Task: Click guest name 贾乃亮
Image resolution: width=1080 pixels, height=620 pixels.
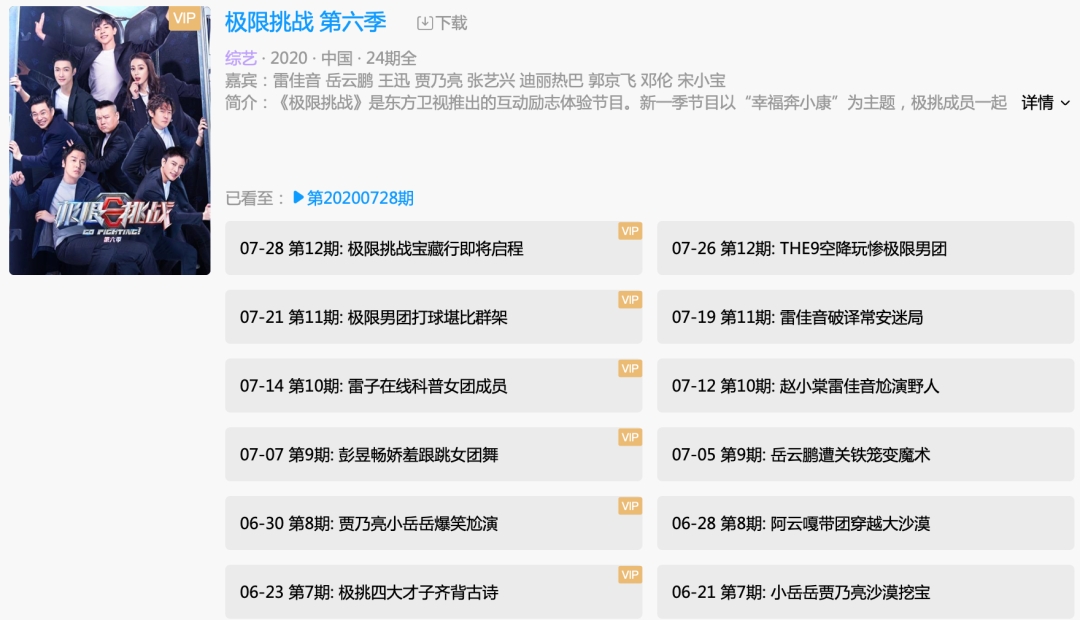Action: pos(439,81)
